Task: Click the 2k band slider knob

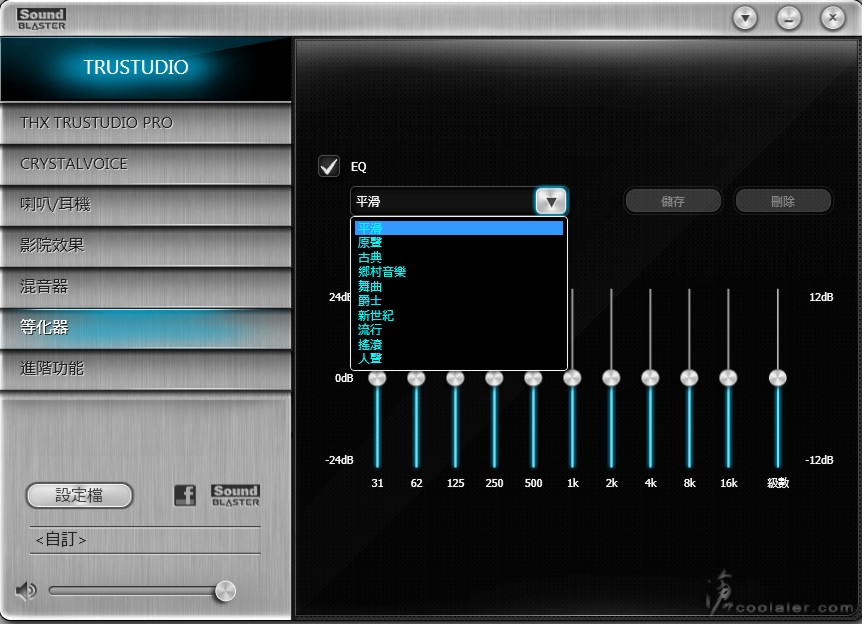Action: pyautogui.click(x=611, y=378)
